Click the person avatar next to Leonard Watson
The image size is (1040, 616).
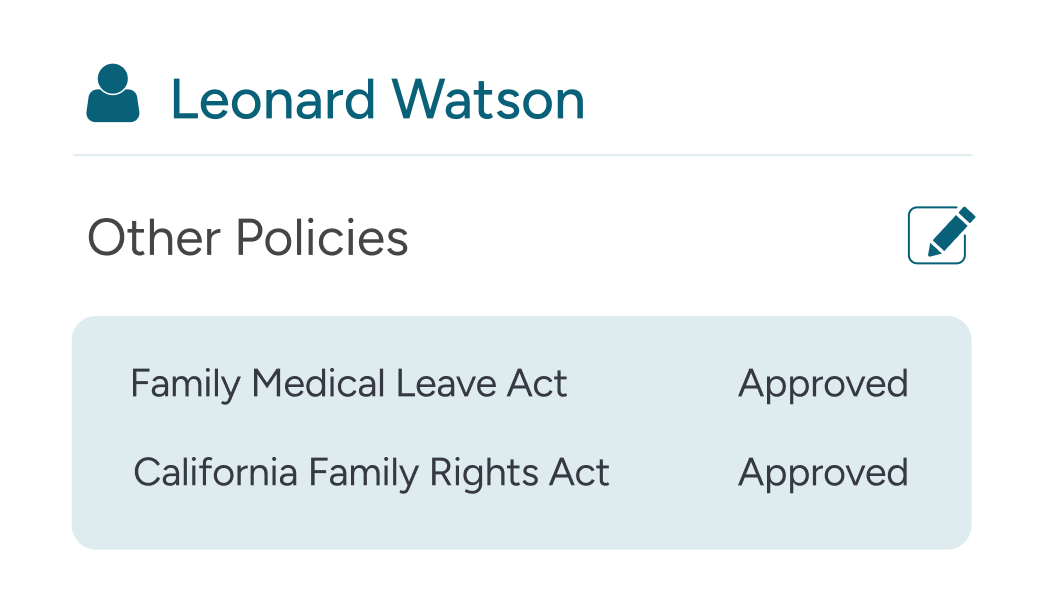(x=113, y=93)
